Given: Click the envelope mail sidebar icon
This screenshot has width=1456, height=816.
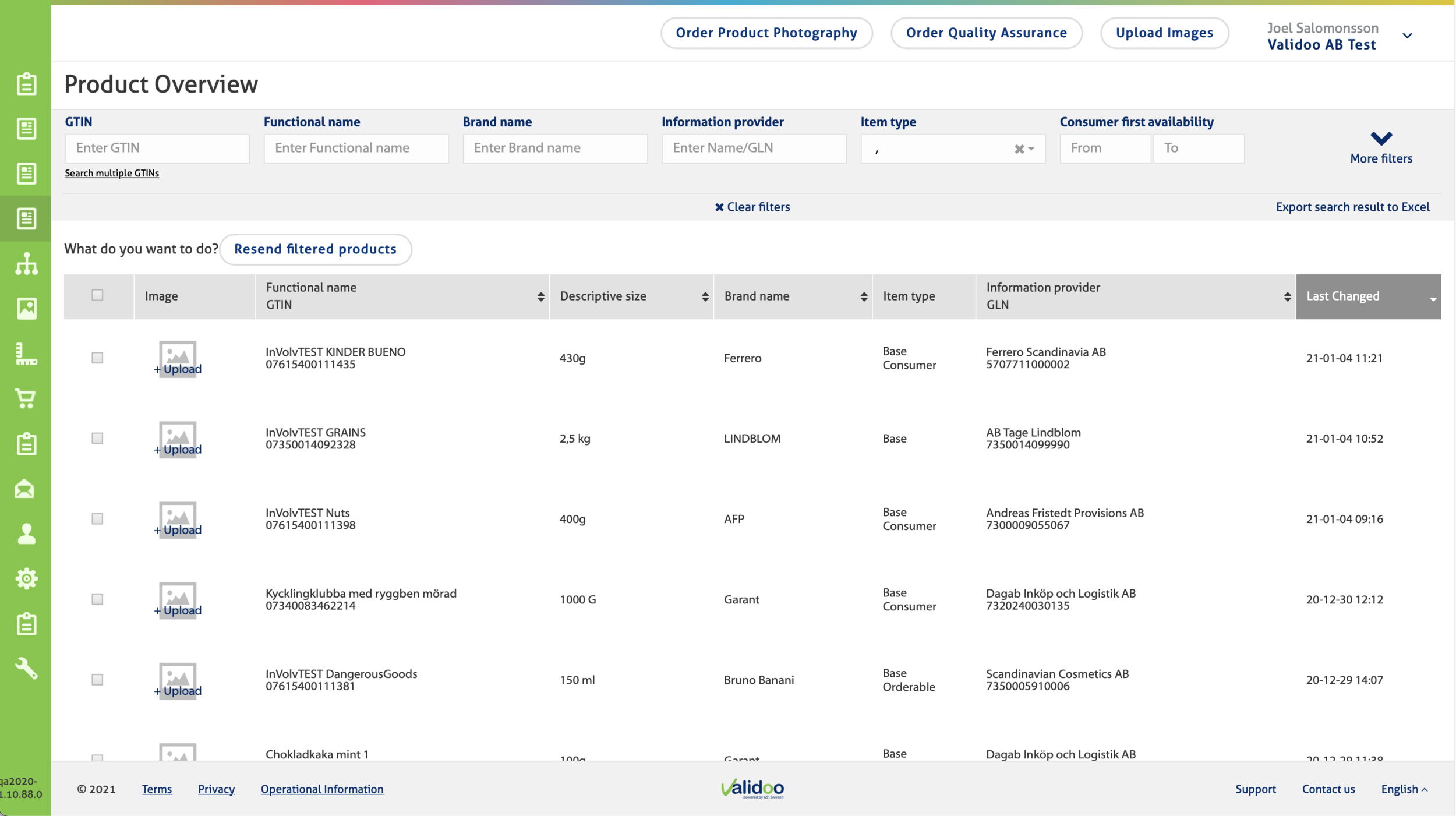Looking at the screenshot, I should (x=24, y=489).
